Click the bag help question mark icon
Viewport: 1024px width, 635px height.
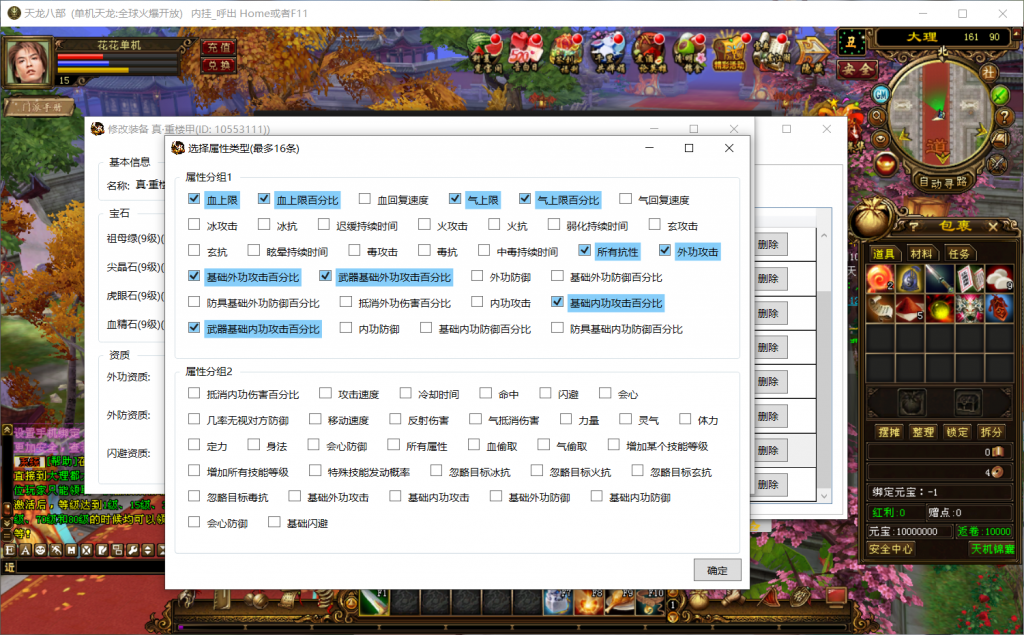click(x=914, y=227)
